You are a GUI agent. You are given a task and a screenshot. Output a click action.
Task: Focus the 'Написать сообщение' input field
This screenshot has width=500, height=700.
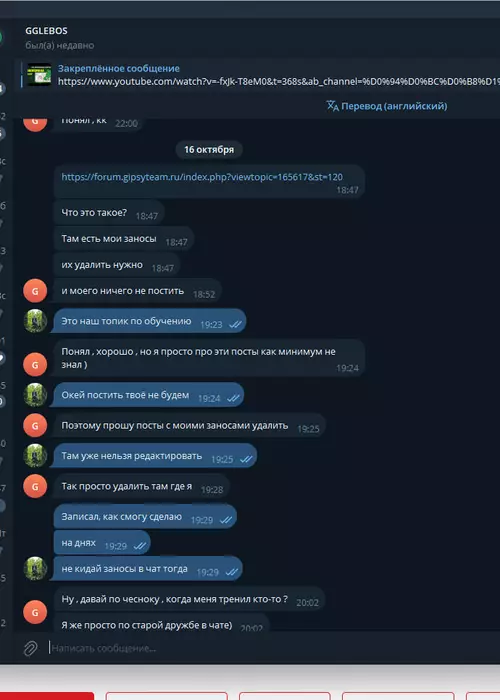point(268,648)
